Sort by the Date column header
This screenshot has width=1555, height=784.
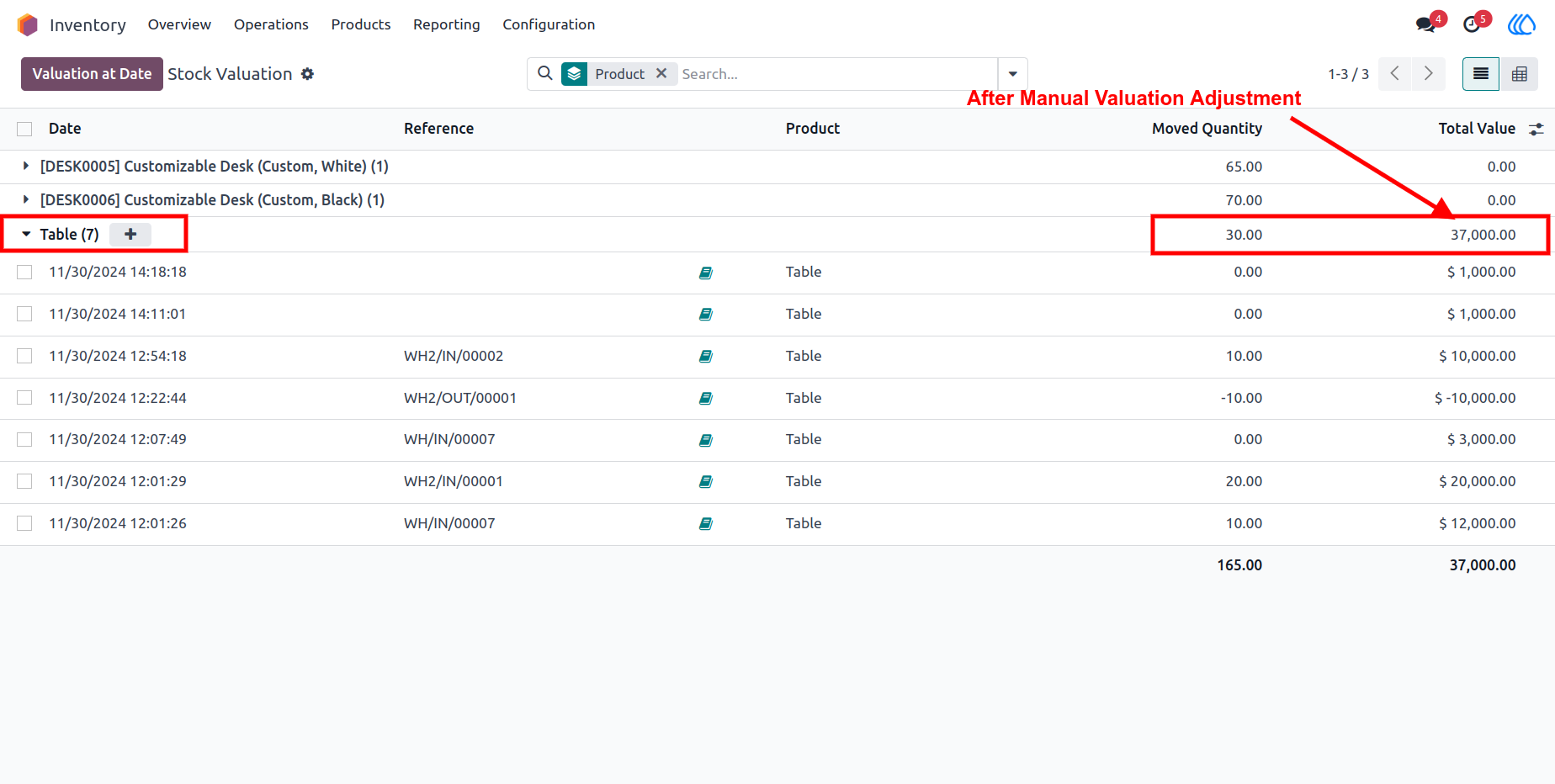pos(65,129)
